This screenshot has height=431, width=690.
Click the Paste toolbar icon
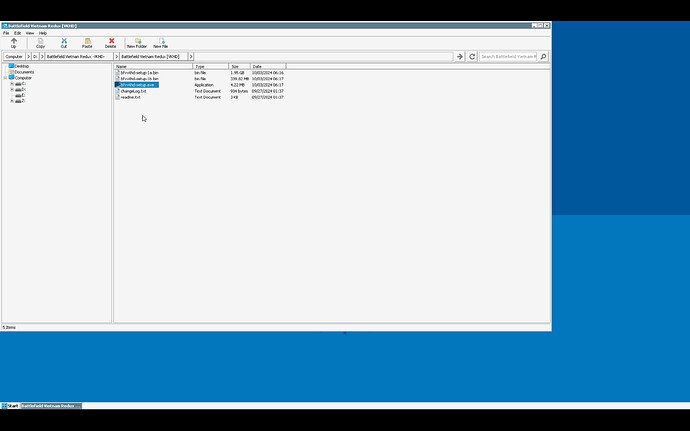[87, 42]
